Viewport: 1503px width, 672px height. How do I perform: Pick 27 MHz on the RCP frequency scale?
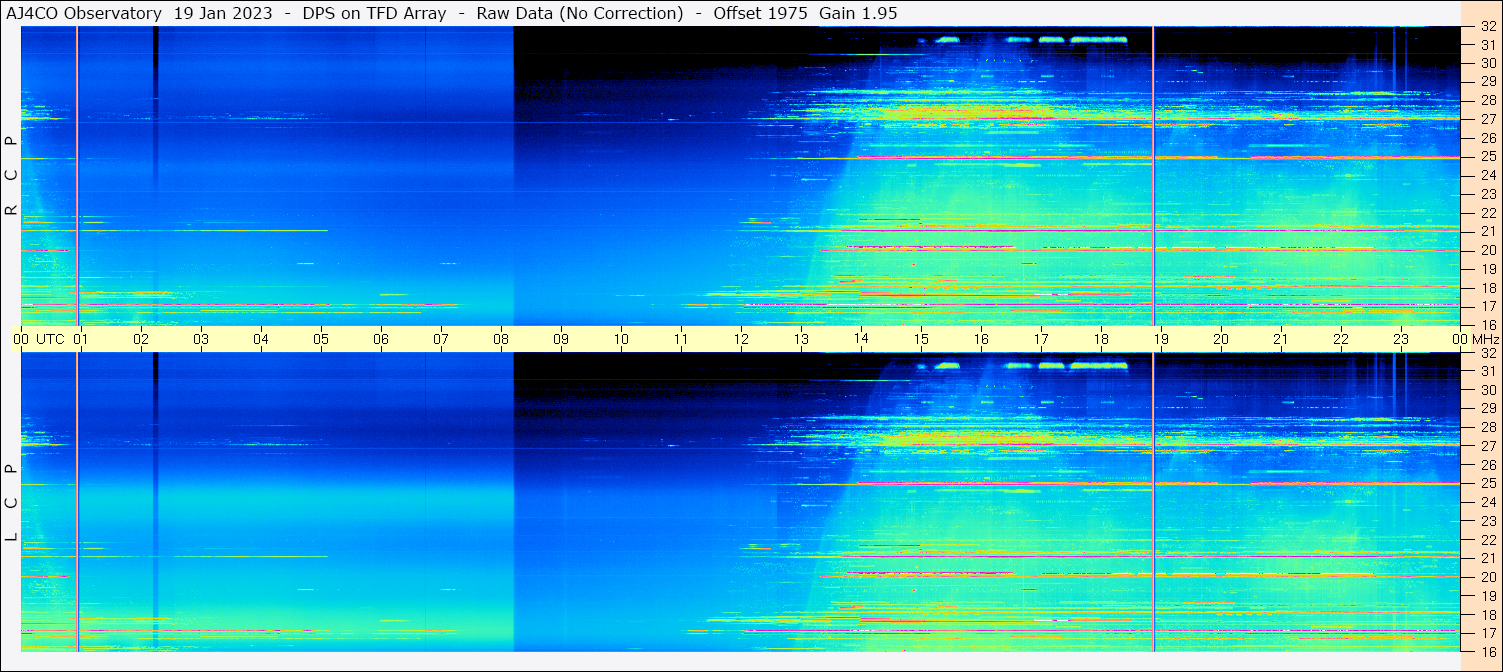(1488, 119)
